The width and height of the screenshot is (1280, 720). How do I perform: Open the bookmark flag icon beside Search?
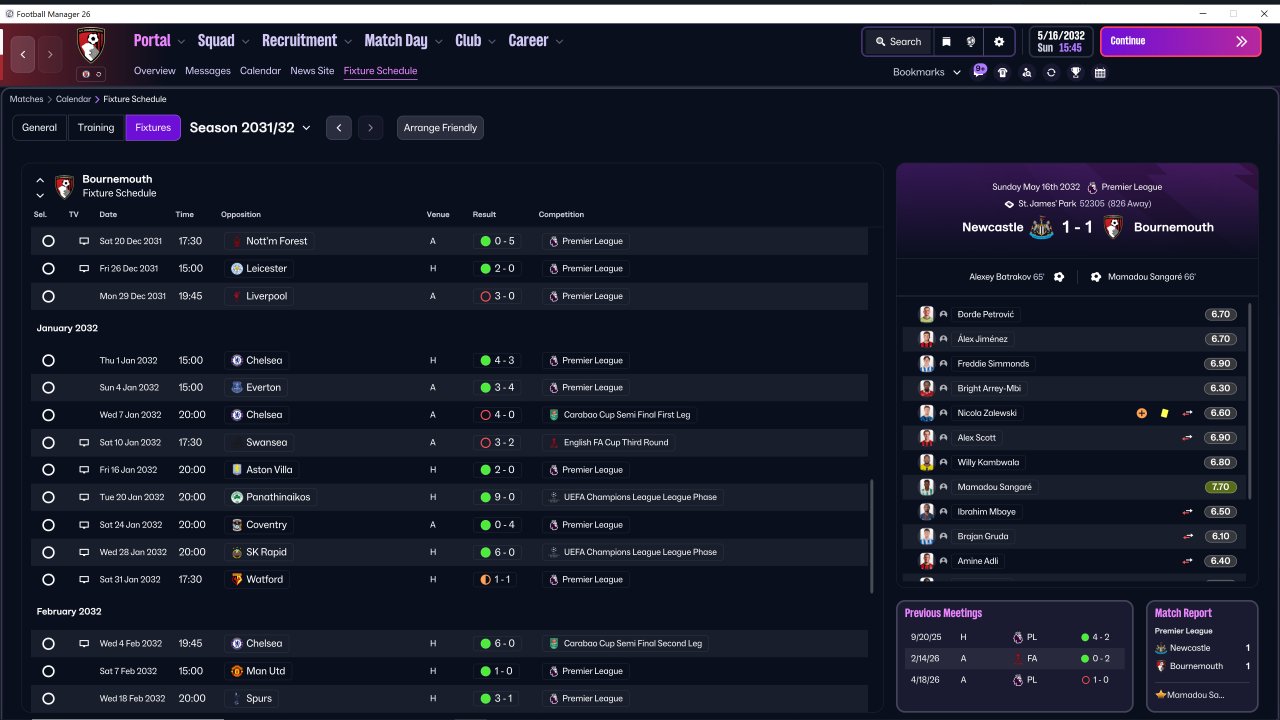[x=946, y=42]
